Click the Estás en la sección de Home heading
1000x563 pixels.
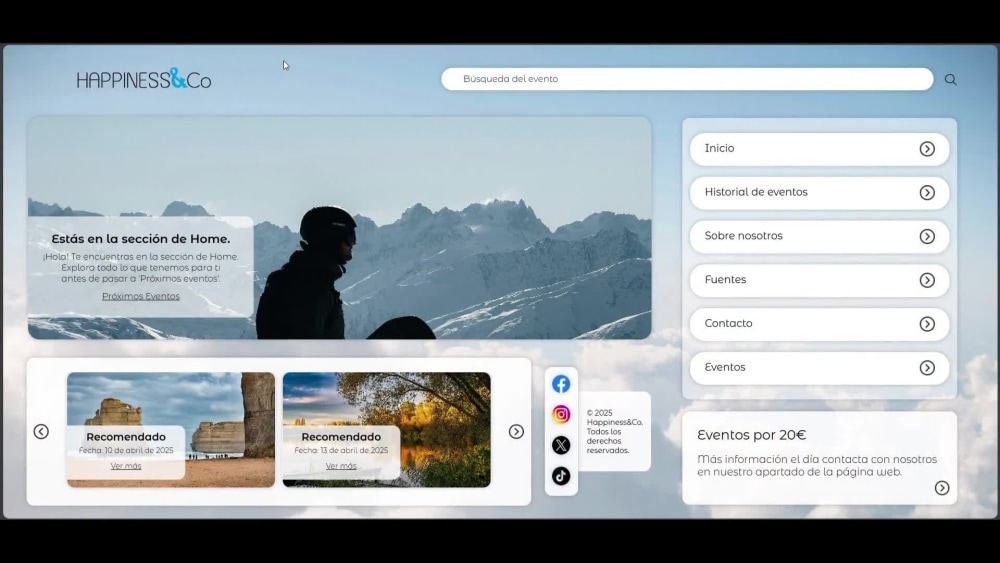pyautogui.click(x=141, y=239)
